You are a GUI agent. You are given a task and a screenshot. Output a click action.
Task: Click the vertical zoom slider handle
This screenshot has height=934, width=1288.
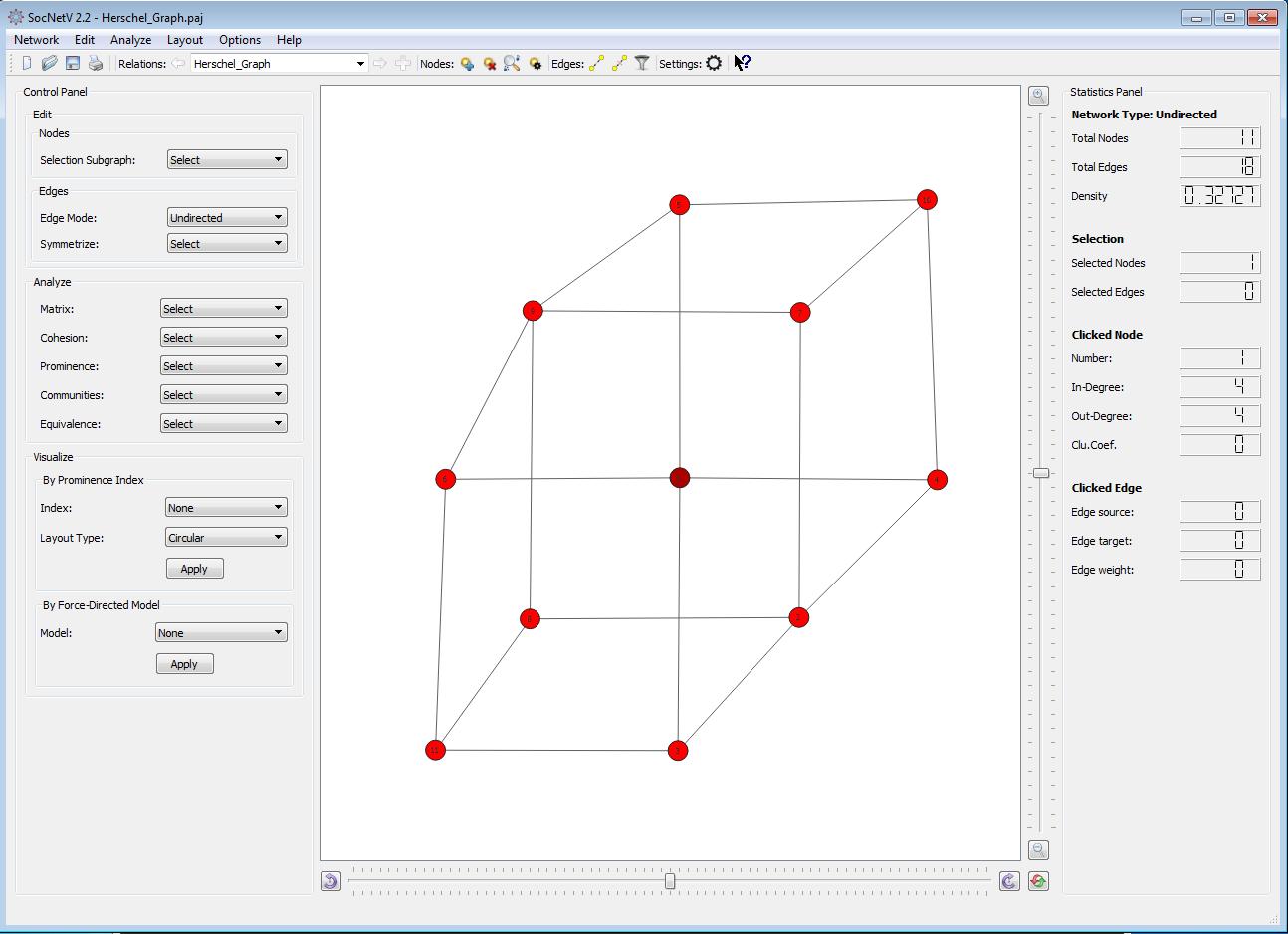click(1040, 473)
